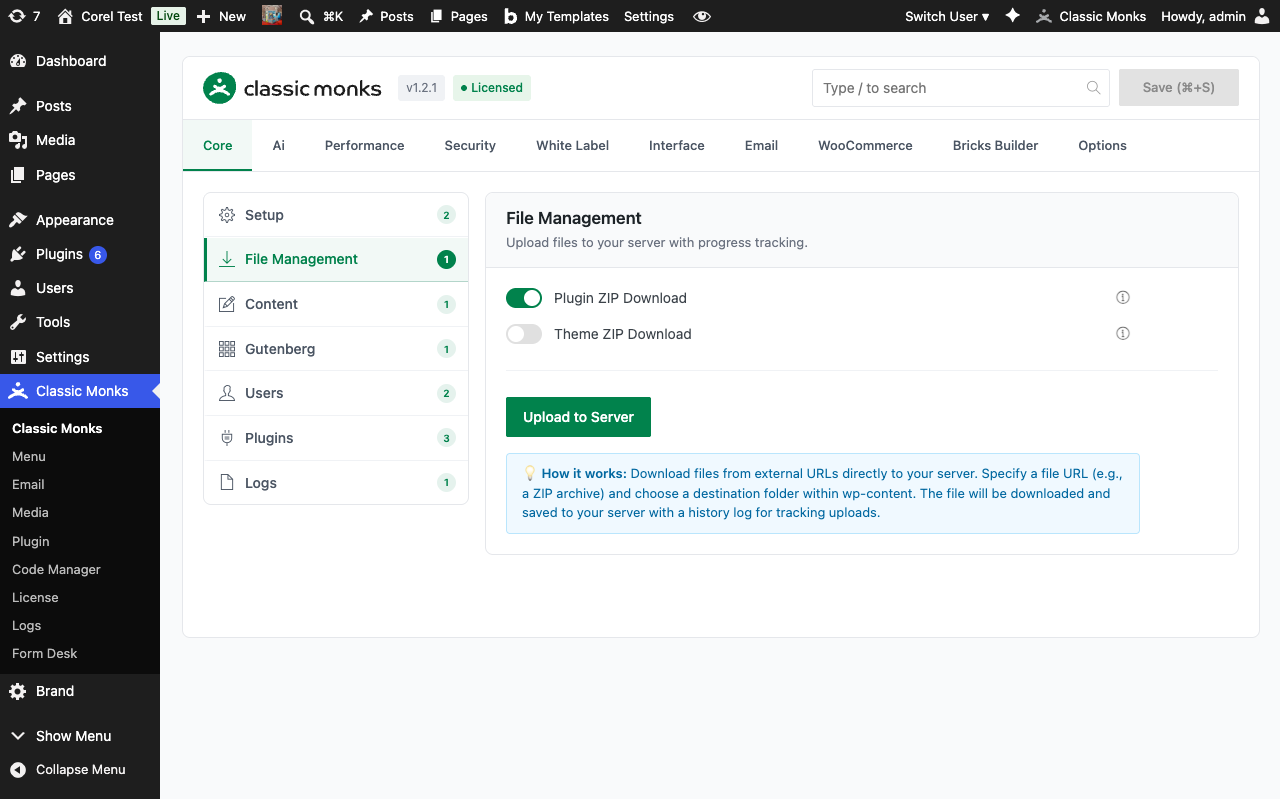The width and height of the screenshot is (1280, 799).
Task: Go to WordPress Dashboard
Action: pos(80,61)
